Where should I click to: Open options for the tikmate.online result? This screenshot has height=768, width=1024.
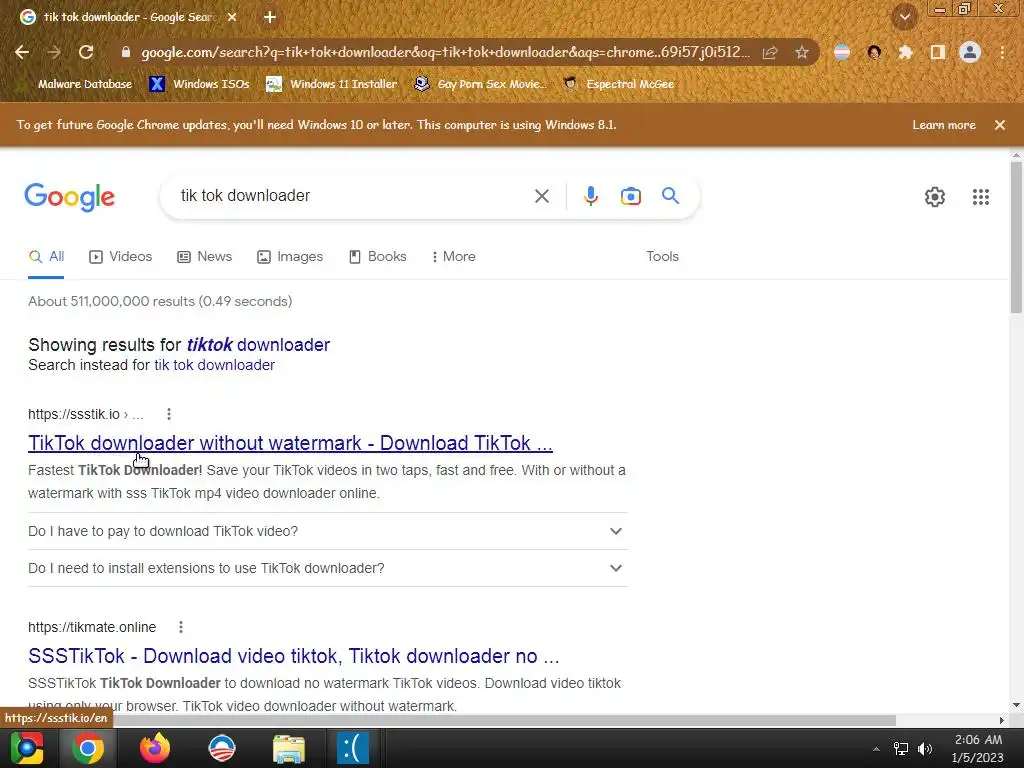181,627
